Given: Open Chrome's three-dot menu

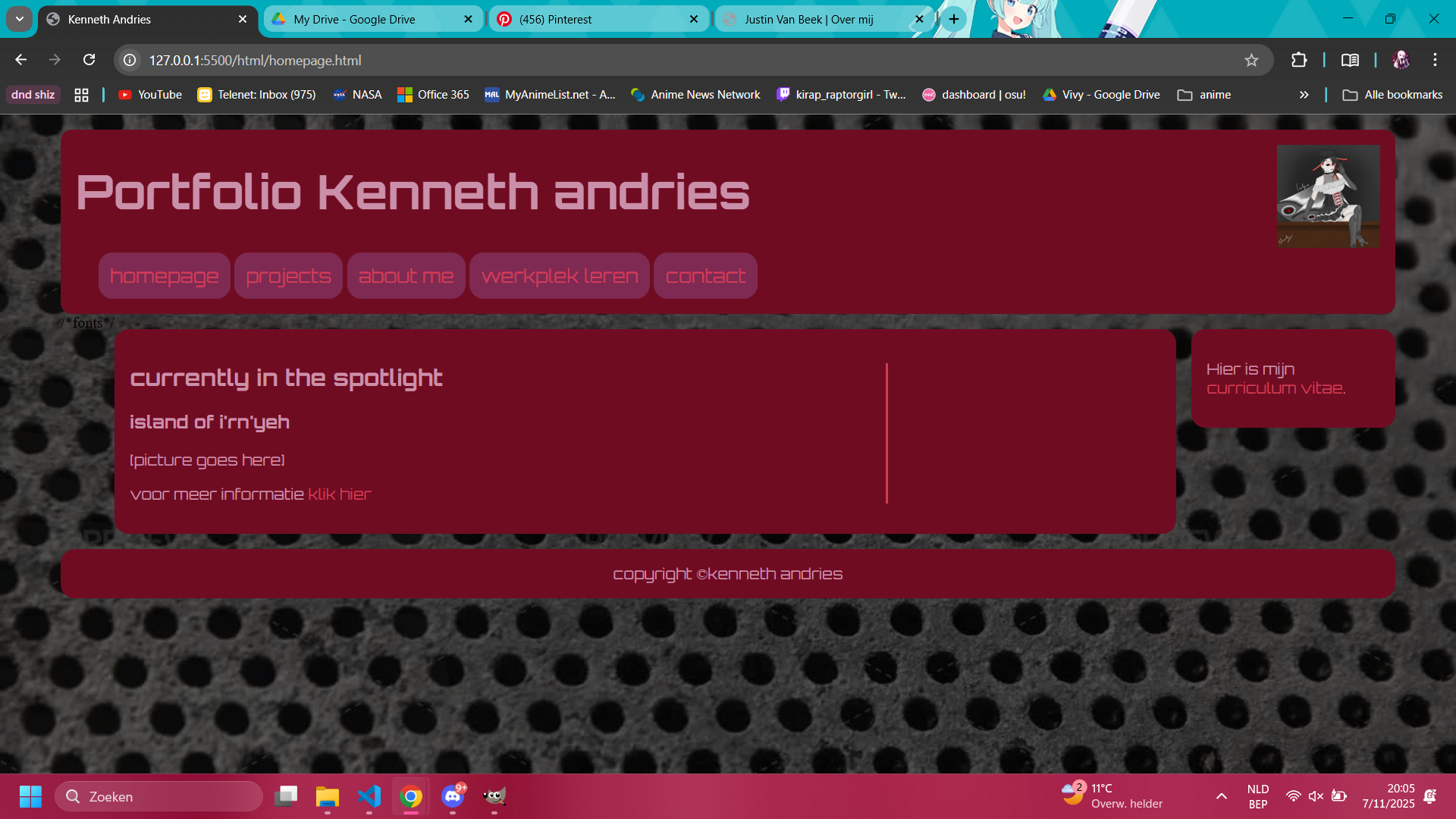Looking at the screenshot, I should 1435,60.
